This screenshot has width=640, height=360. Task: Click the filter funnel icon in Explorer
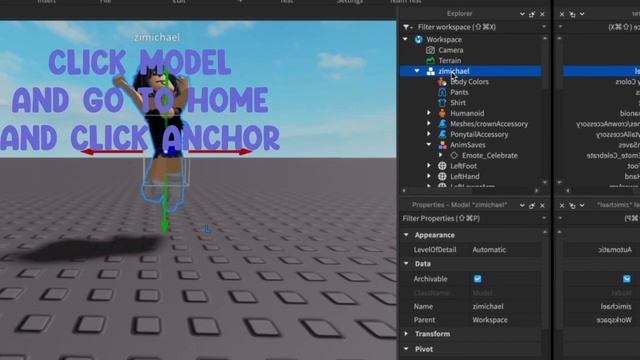point(407,27)
